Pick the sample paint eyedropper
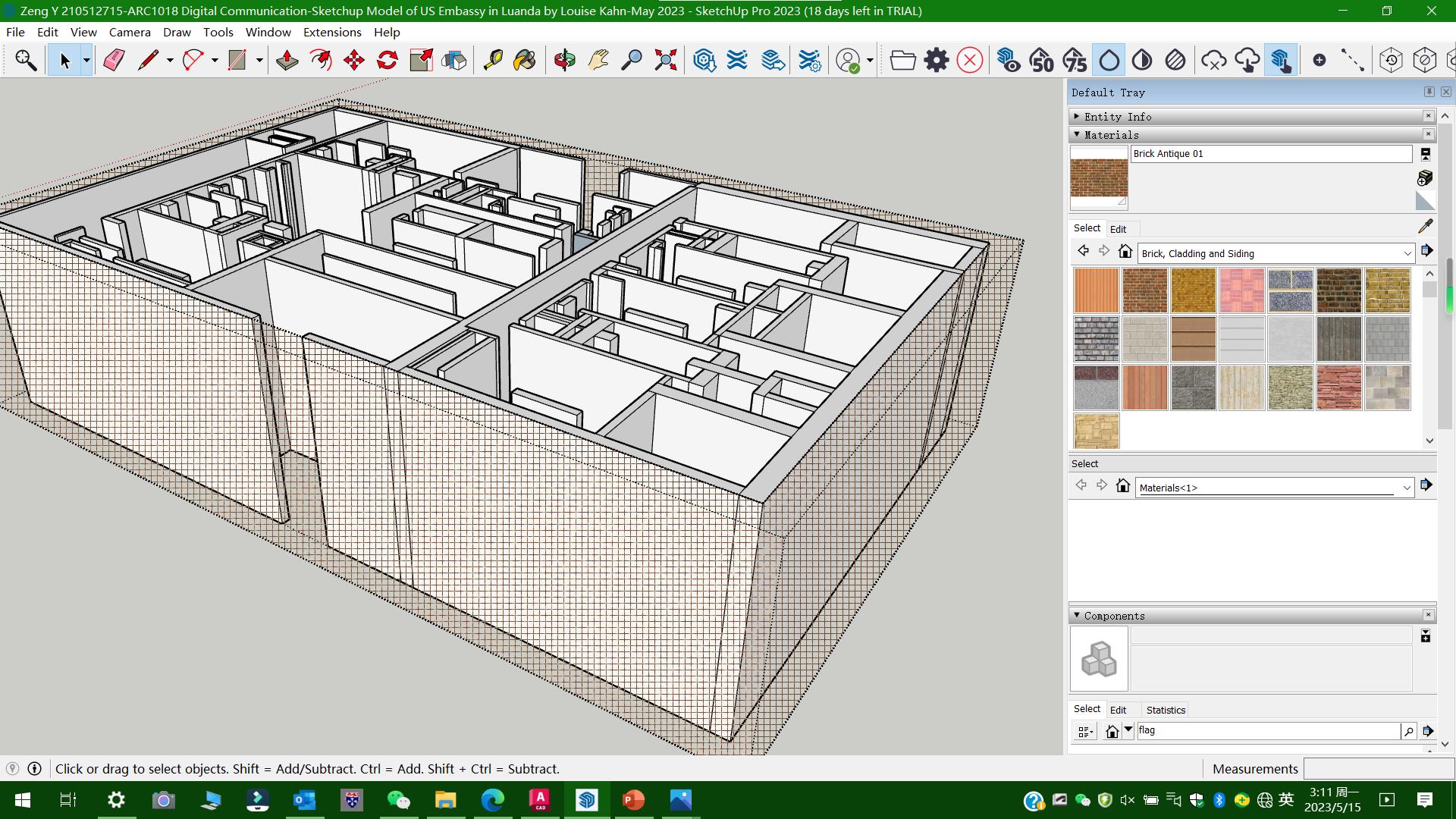 coord(1425,226)
